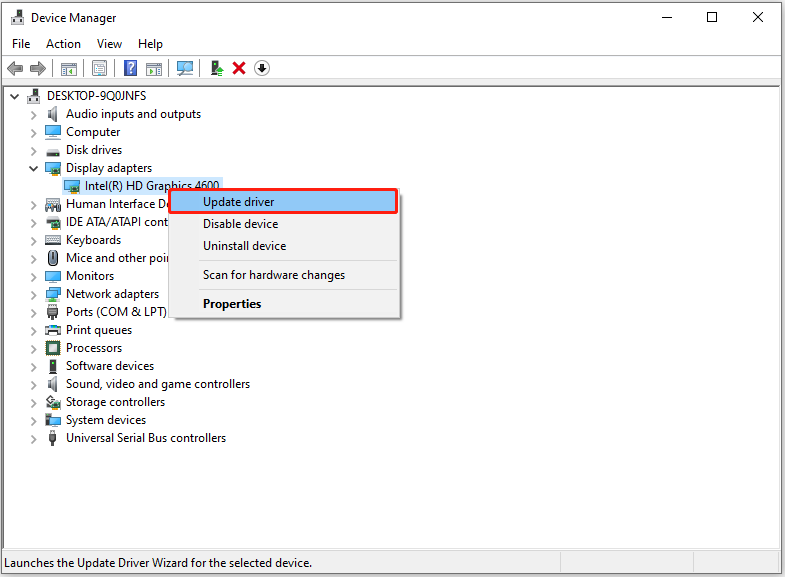The height and width of the screenshot is (577, 785).
Task: Expand Sound, video and game controllers
Action: (34, 385)
